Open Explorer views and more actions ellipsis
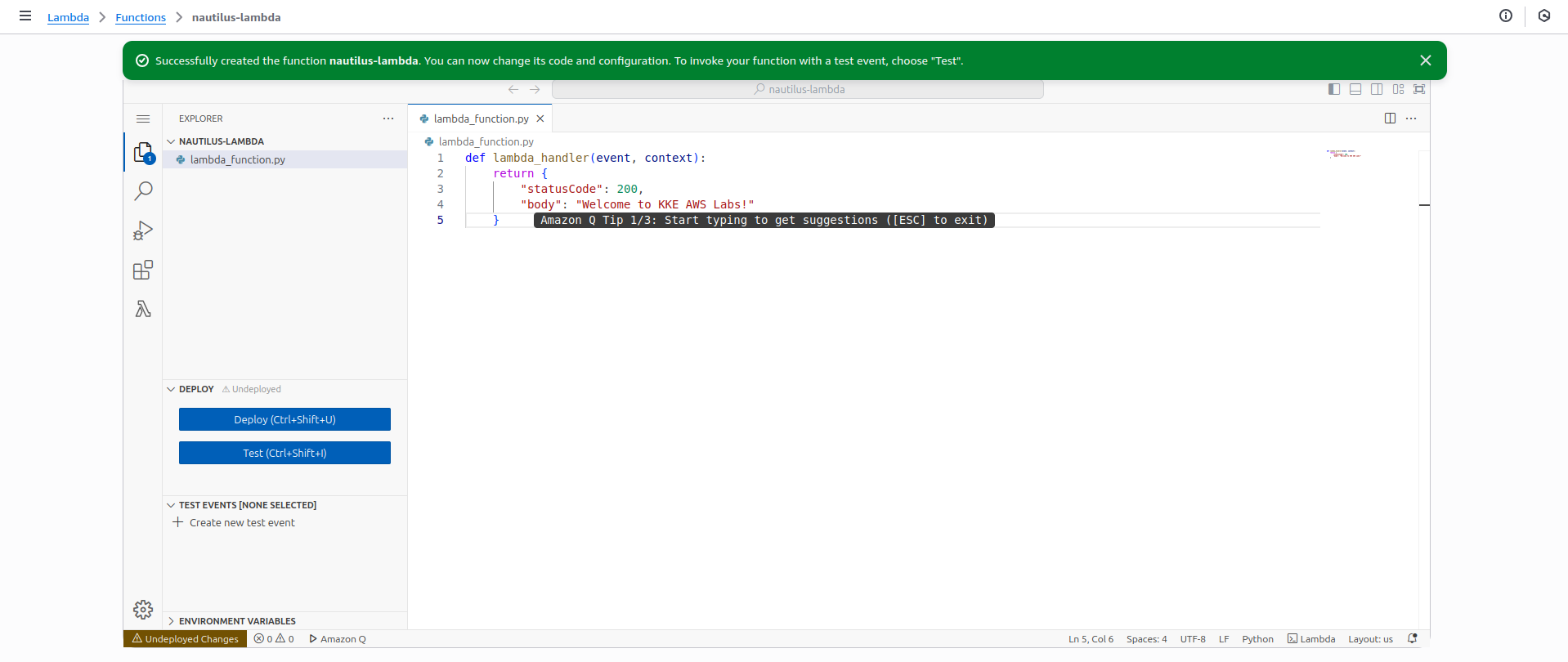Screen dimensions: 1568x662 (x=388, y=119)
